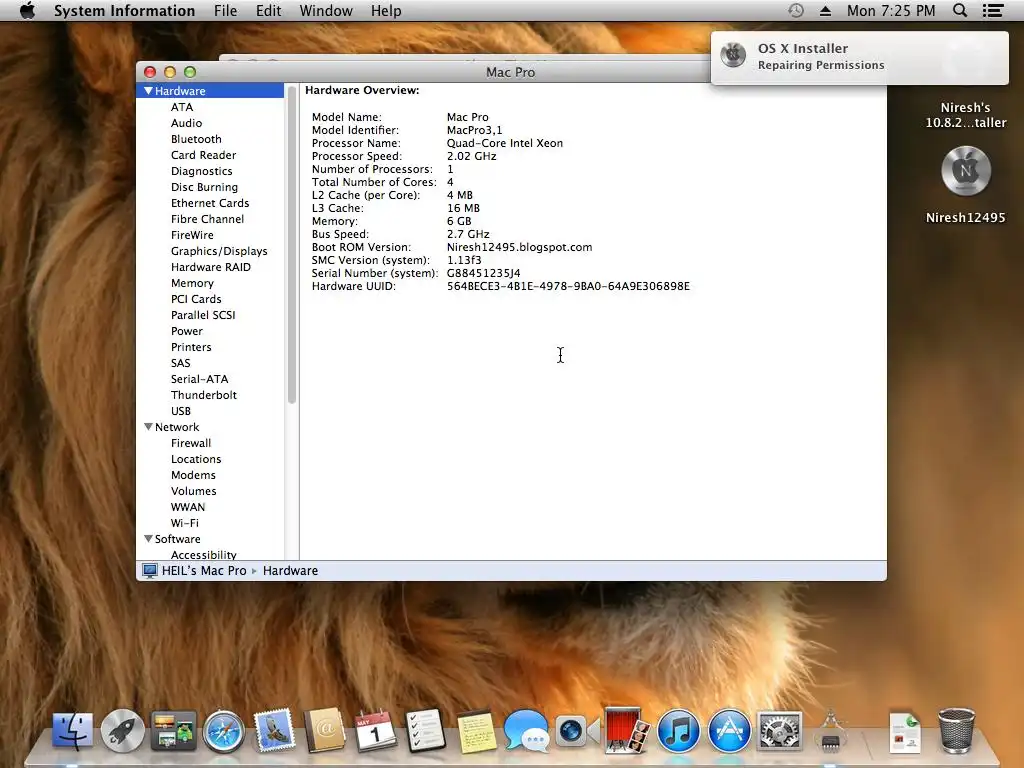Open Mission Control in the Dock
Viewport: 1024px width, 768px height.
(173, 731)
